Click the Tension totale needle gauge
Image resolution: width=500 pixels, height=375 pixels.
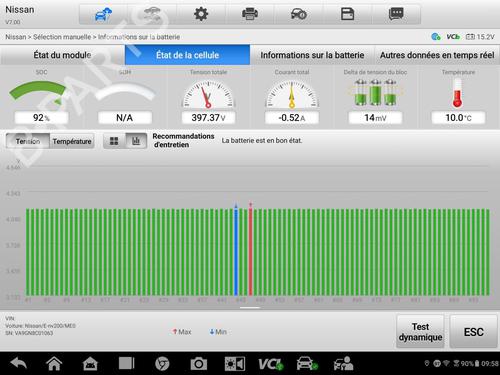(208, 95)
